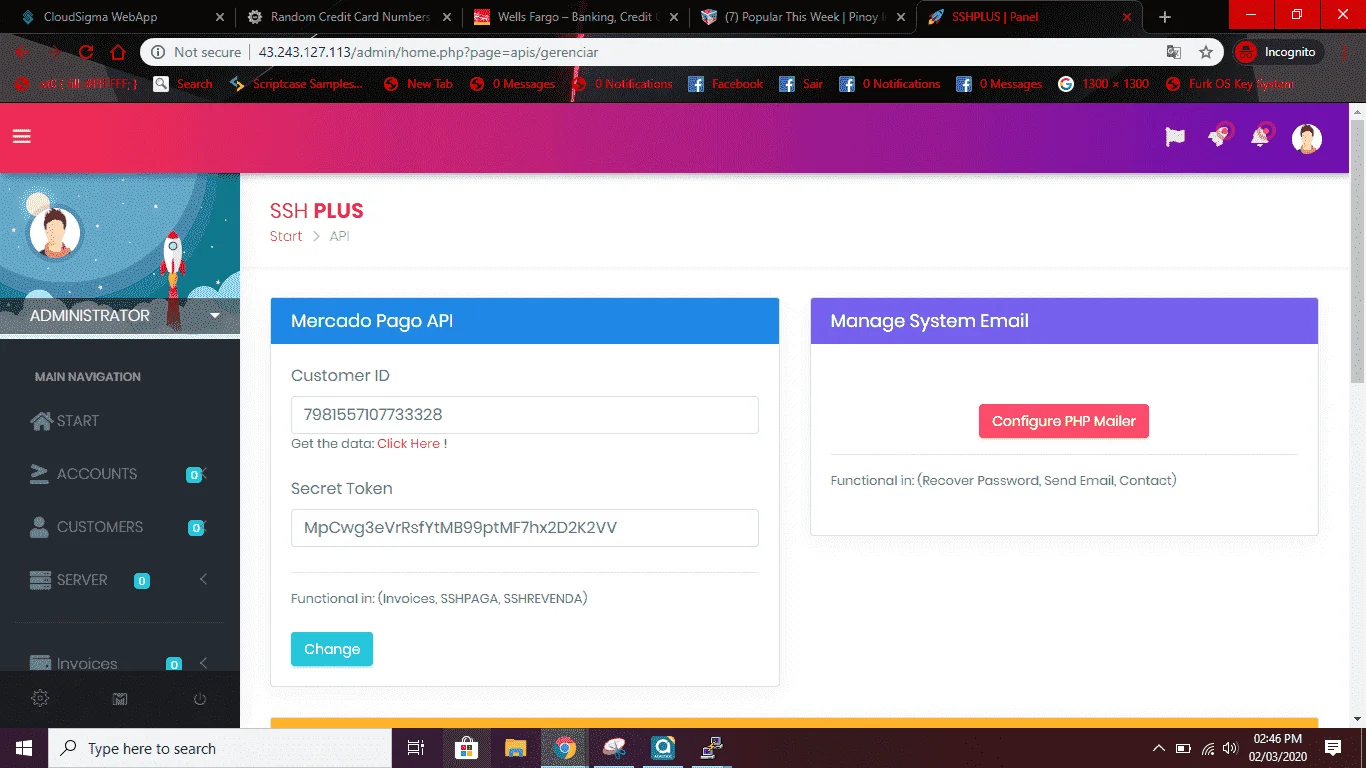
Task: Click the Start breadcrumb link
Action: pos(286,237)
